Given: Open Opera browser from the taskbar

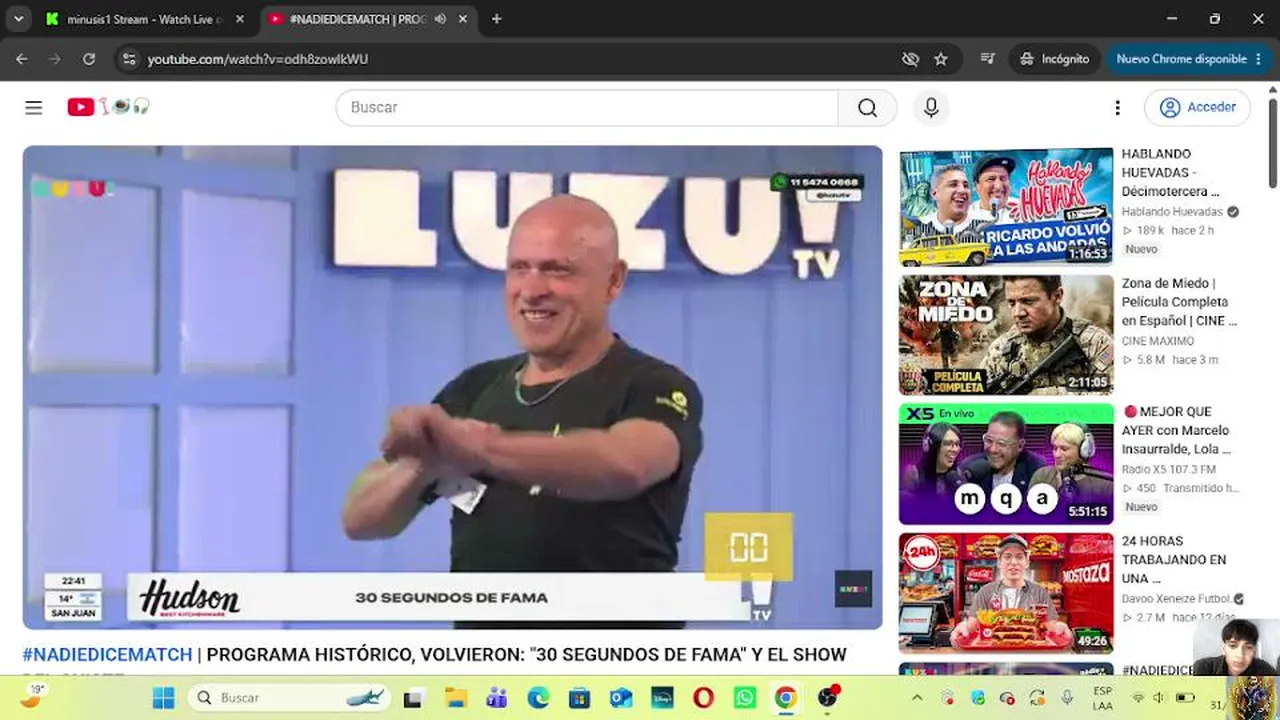Looking at the screenshot, I should pyautogui.click(x=703, y=698).
